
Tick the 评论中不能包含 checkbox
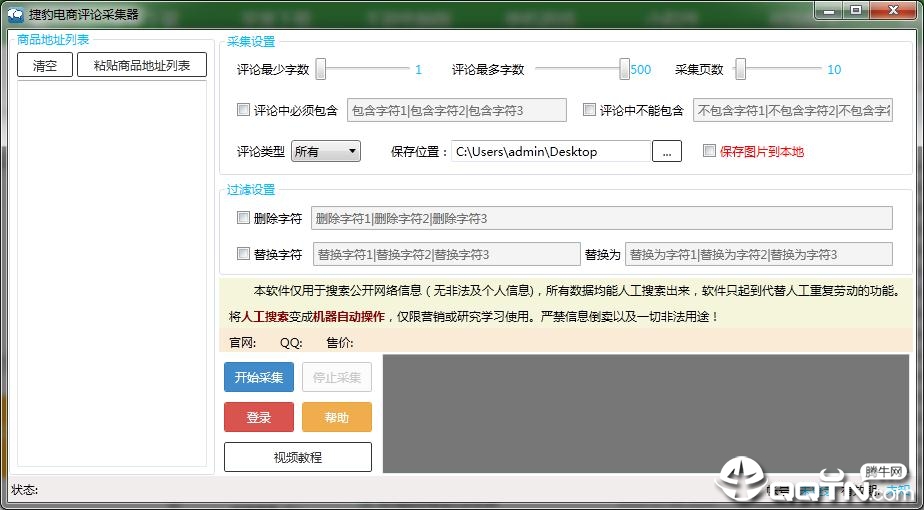tap(589, 110)
